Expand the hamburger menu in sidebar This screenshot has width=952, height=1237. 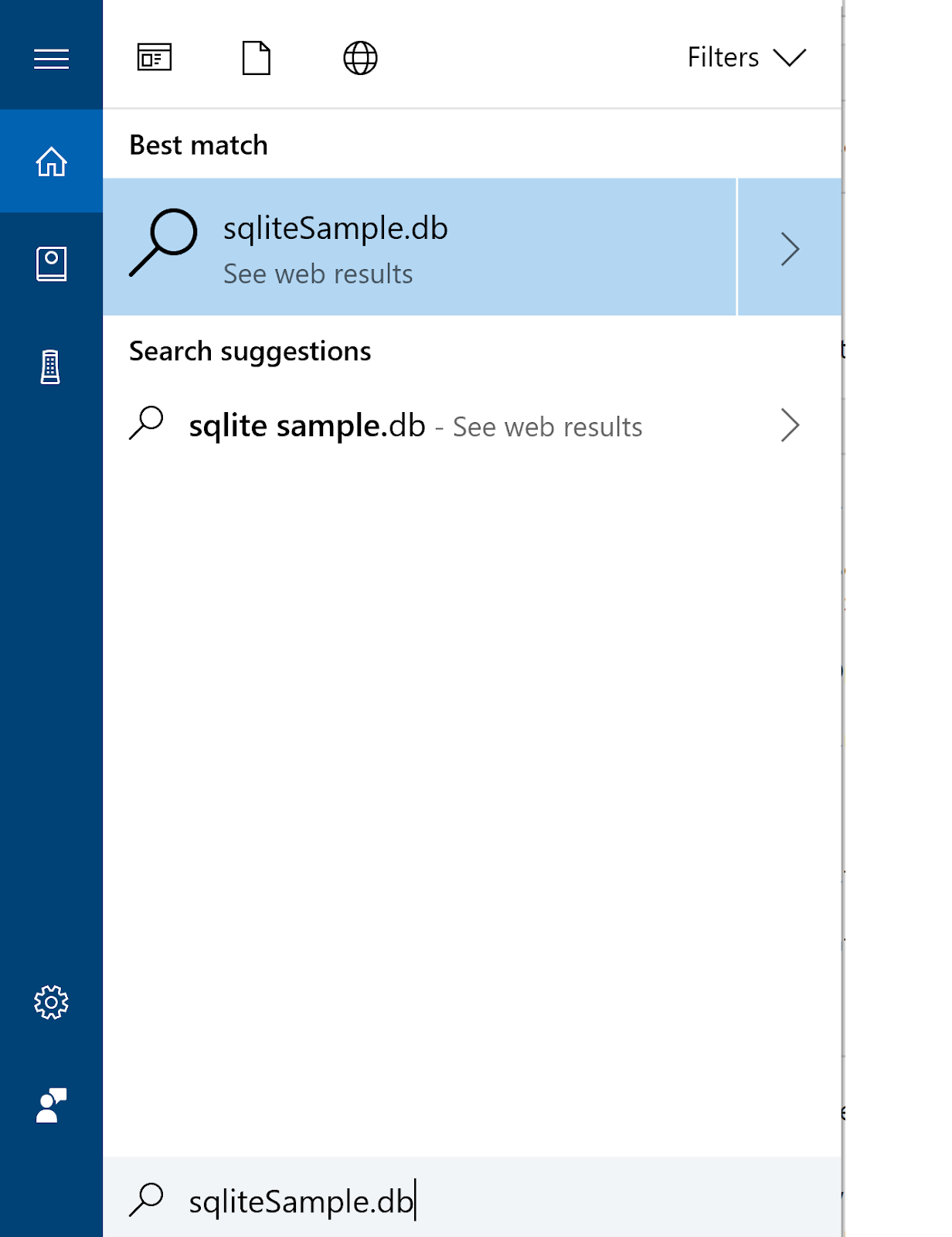pos(51,59)
